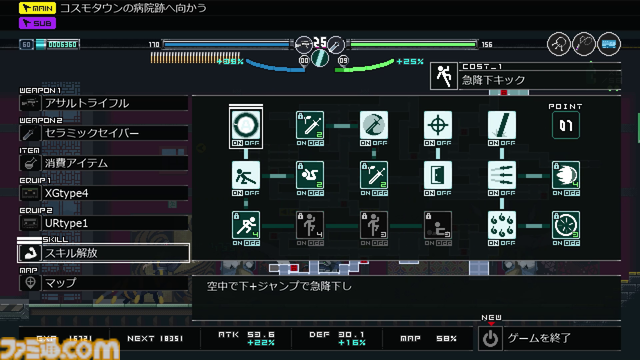The width and height of the screenshot is (640, 360).
Task: Click the purple SUB quest badge
Action: pos(38,23)
